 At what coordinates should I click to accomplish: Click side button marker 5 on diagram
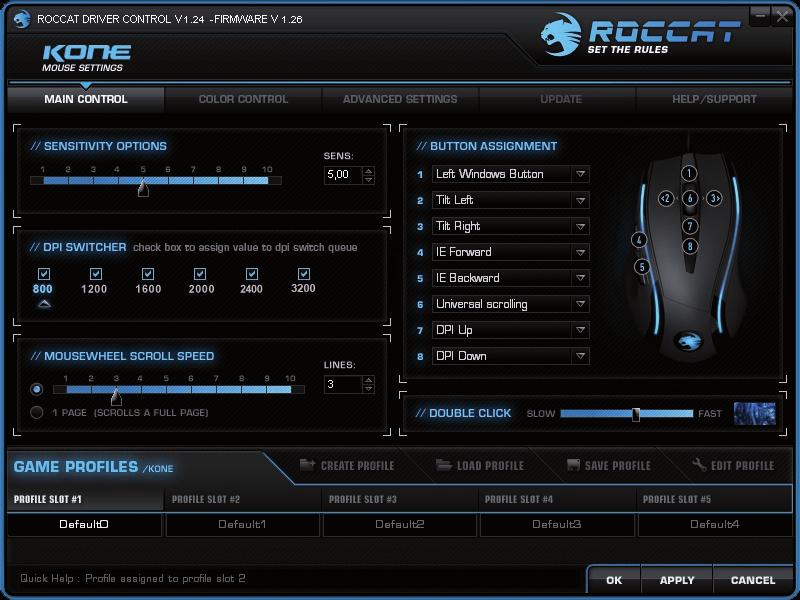[x=642, y=266]
